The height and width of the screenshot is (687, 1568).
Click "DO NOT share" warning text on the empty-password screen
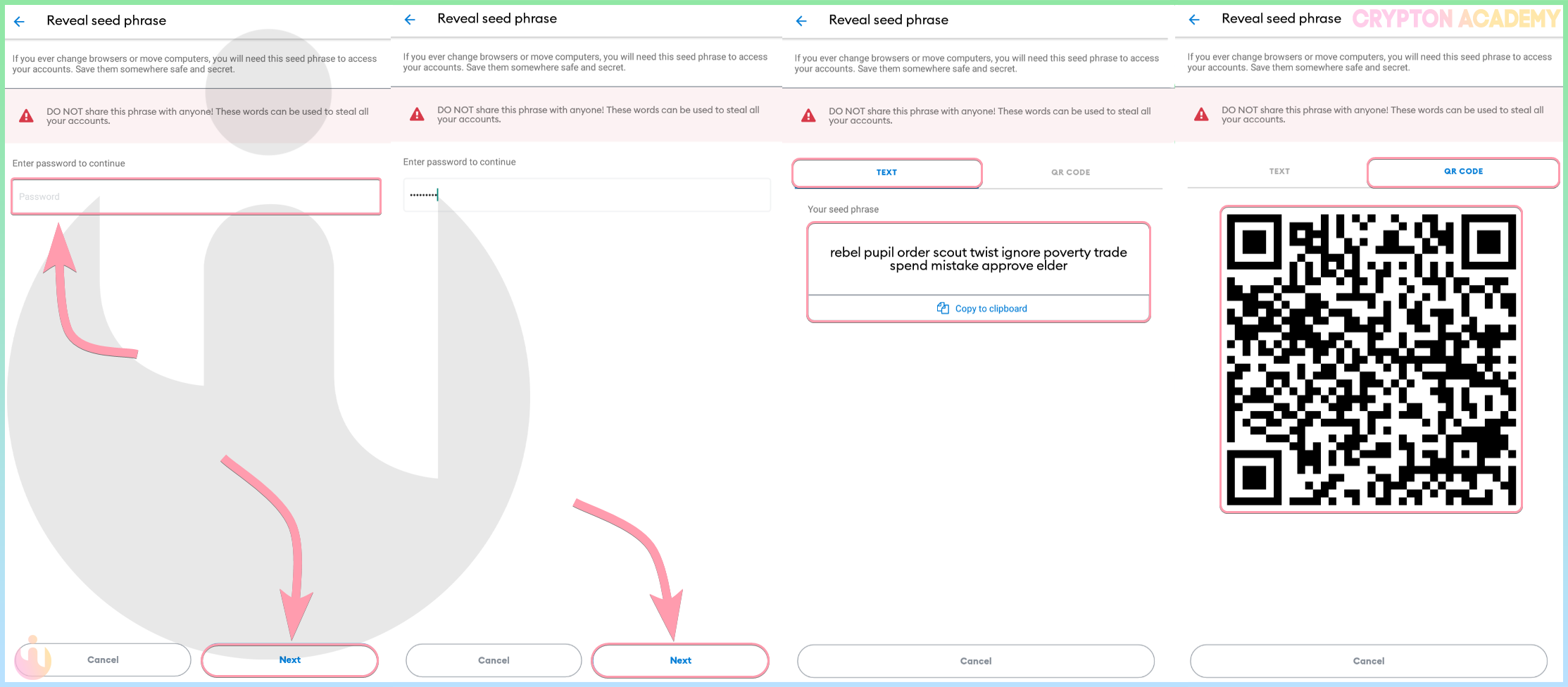pos(208,116)
